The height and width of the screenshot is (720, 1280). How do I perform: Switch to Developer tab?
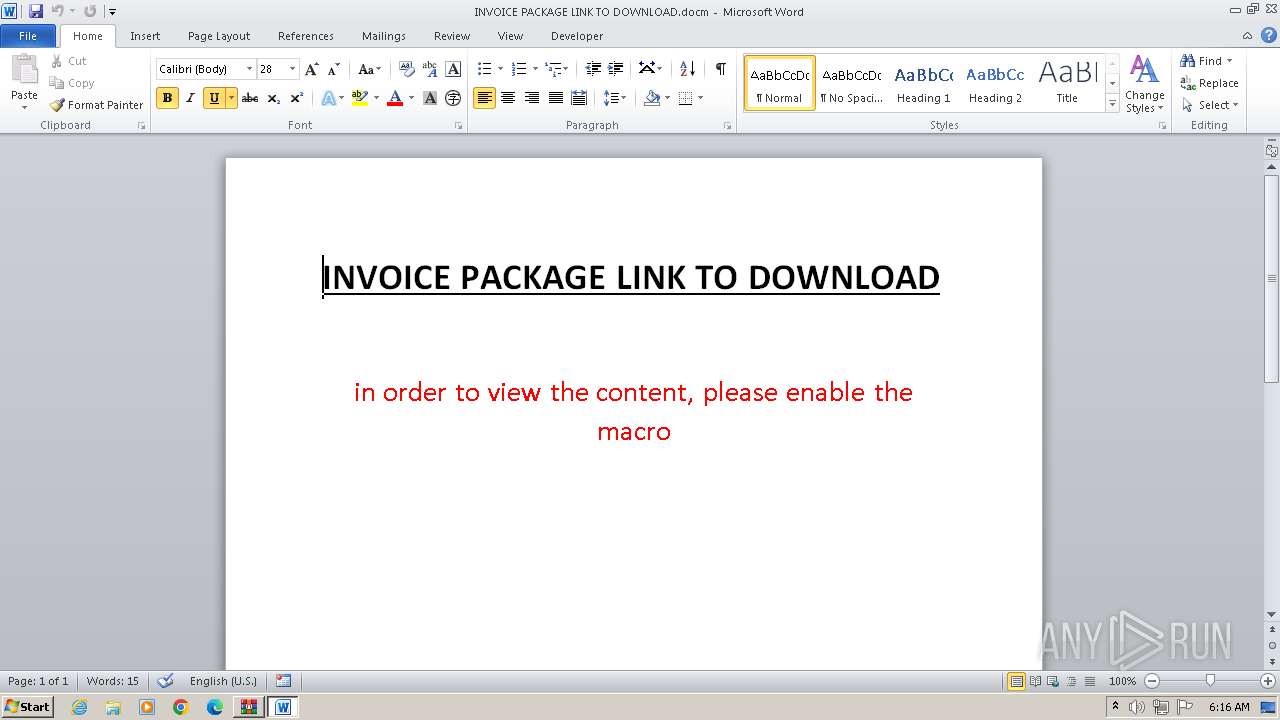577,36
